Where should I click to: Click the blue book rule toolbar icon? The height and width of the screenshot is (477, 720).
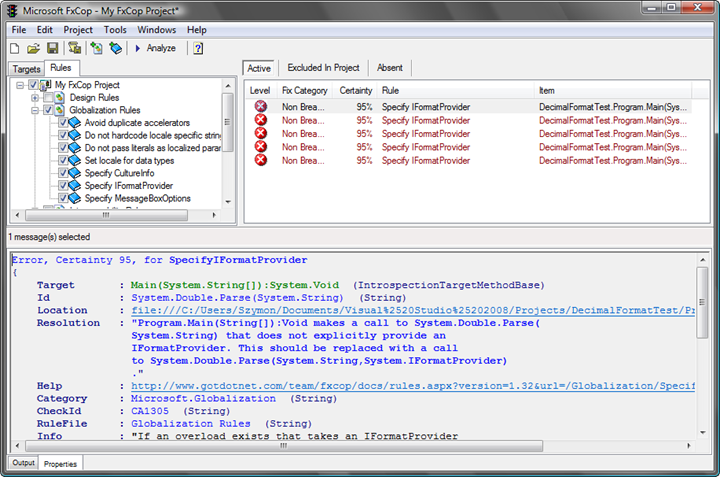[x=116, y=48]
